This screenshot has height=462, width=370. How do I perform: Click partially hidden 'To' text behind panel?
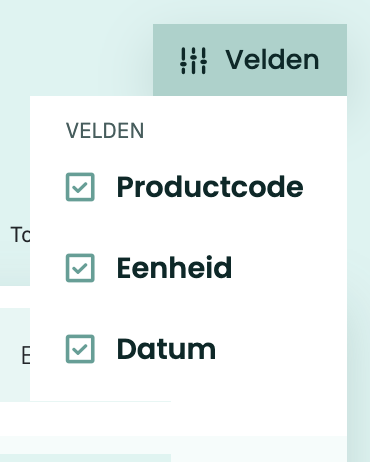[20, 234]
